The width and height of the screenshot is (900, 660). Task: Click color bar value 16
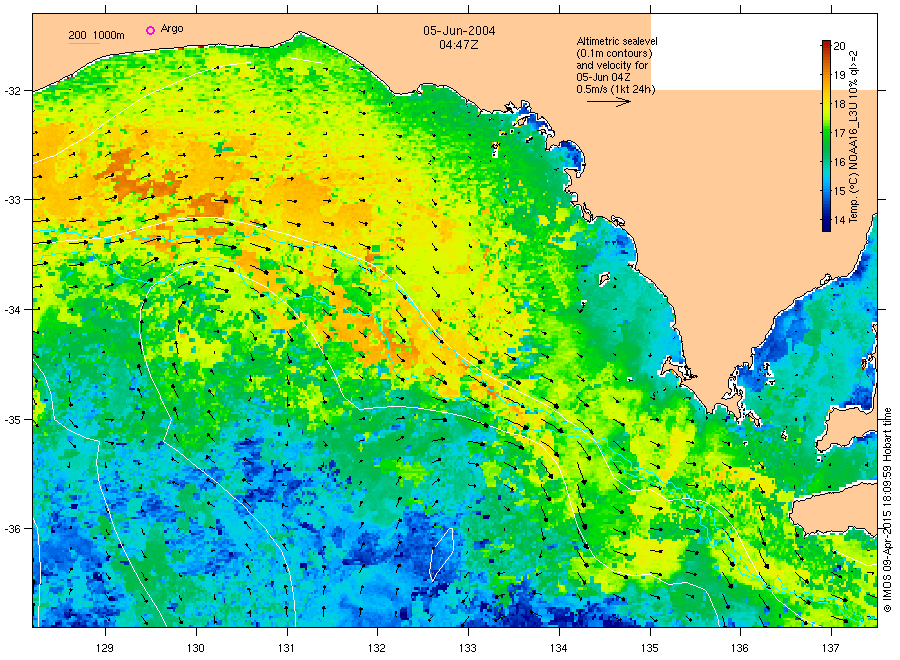[839, 162]
